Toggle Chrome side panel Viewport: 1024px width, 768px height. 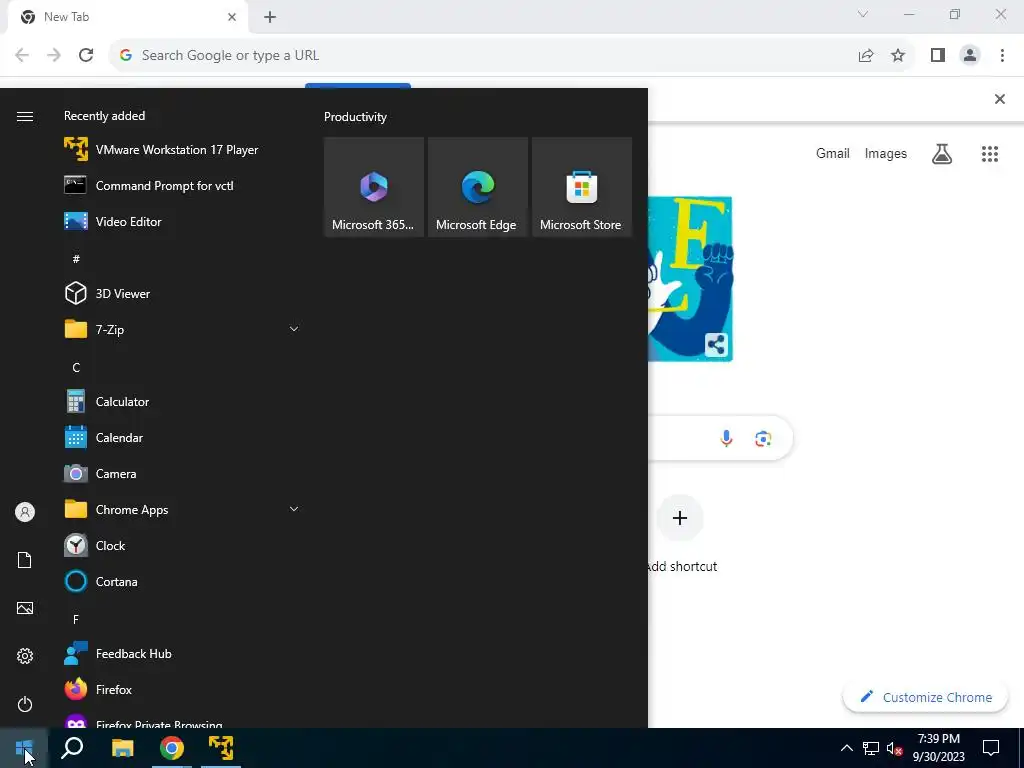coord(938,55)
